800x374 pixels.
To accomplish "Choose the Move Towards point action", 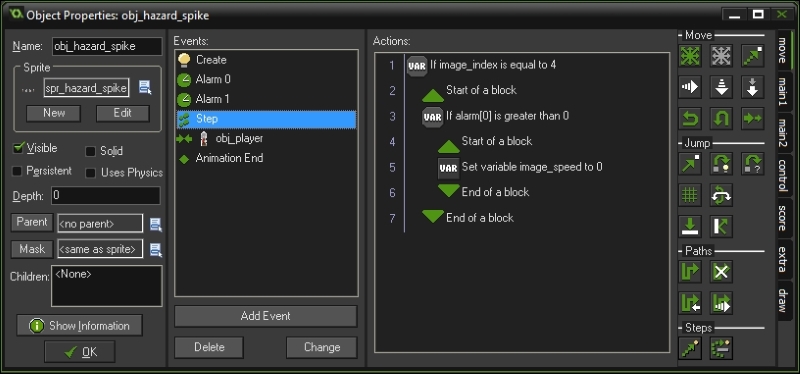I will (x=753, y=56).
